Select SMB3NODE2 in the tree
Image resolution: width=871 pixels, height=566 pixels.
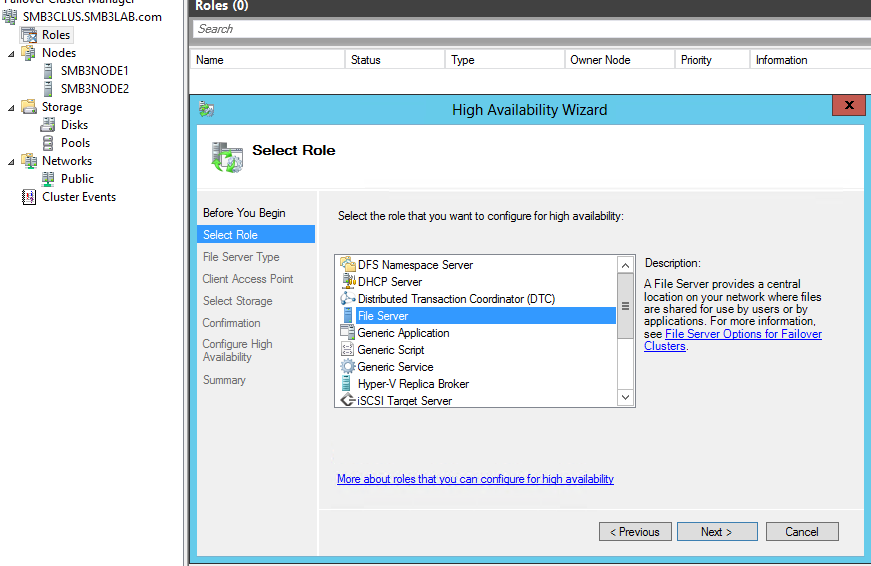click(x=95, y=88)
